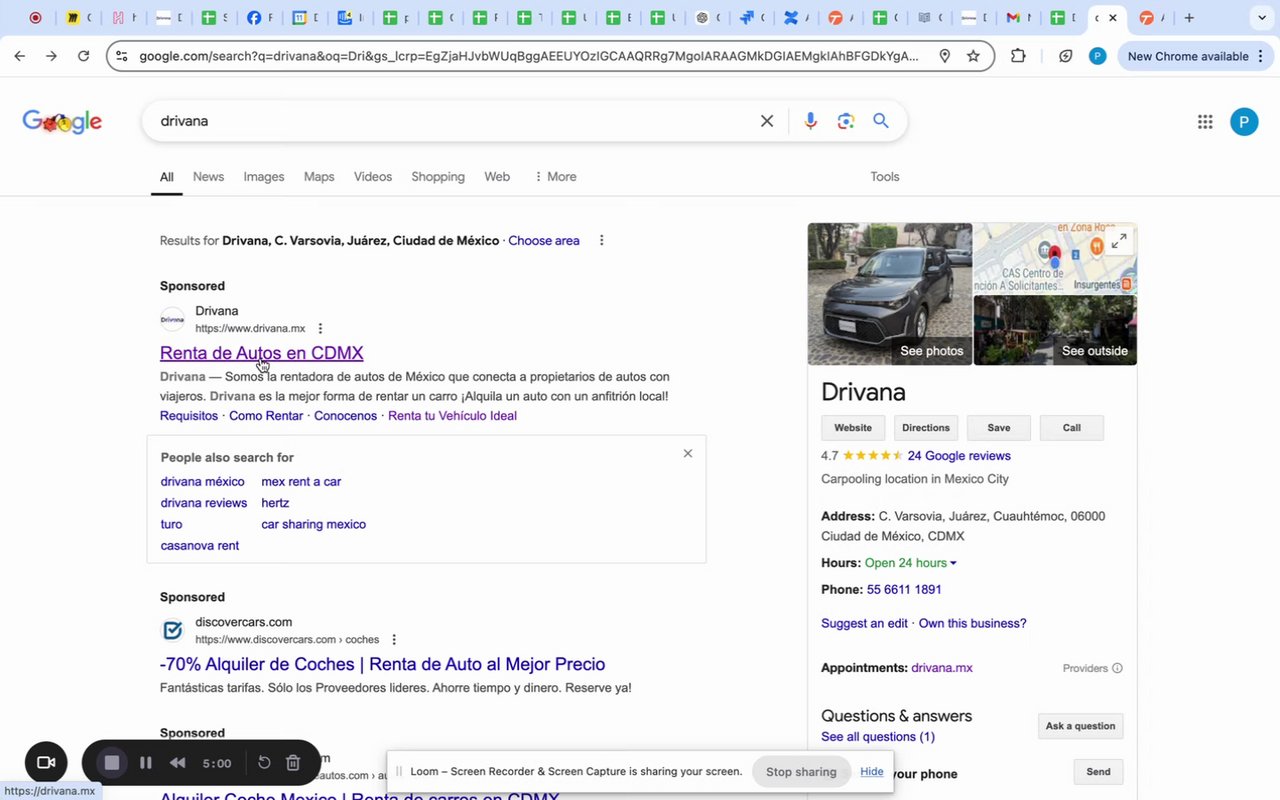Rewind the Loom recording
Image resolution: width=1280 pixels, height=800 pixels.
pos(177,763)
